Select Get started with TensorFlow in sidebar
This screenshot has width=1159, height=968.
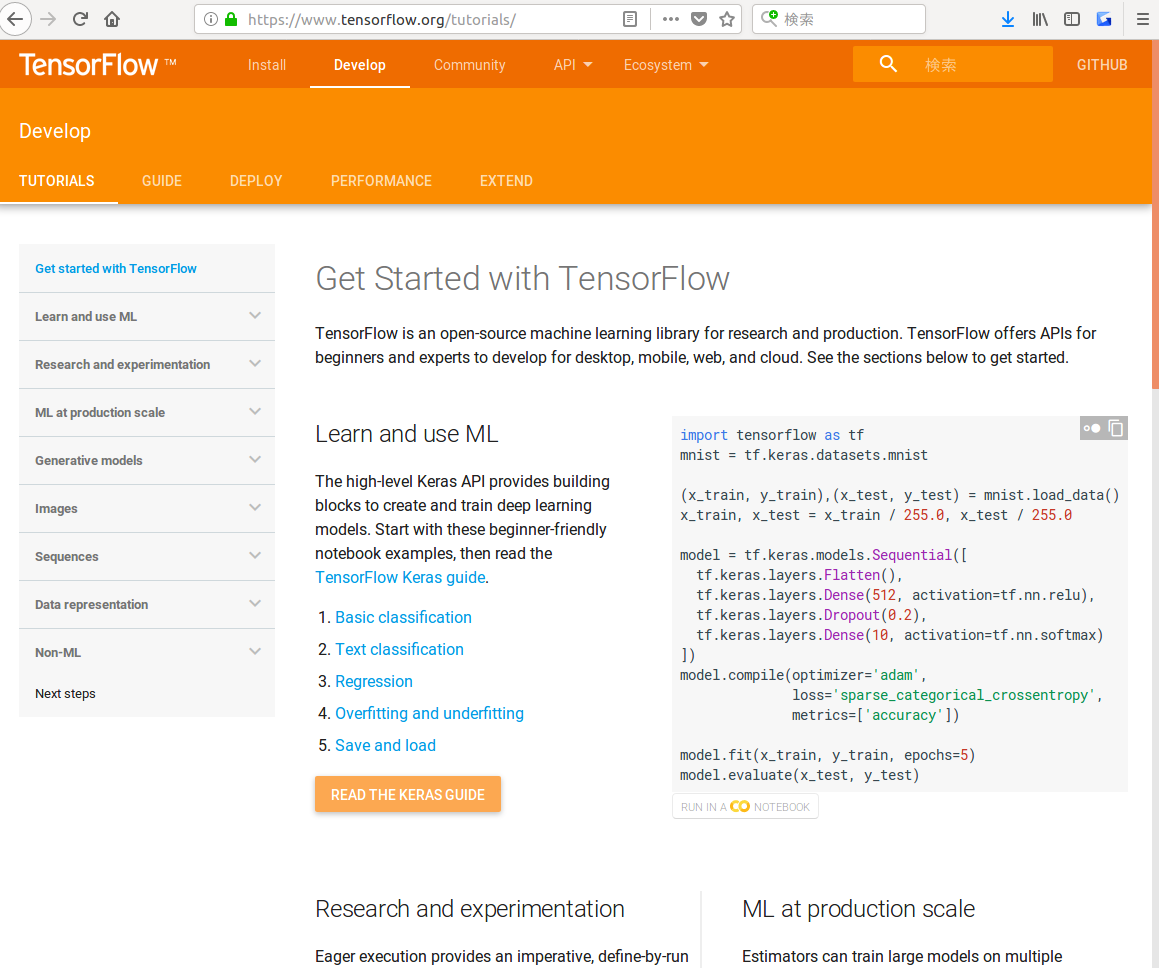(x=116, y=268)
